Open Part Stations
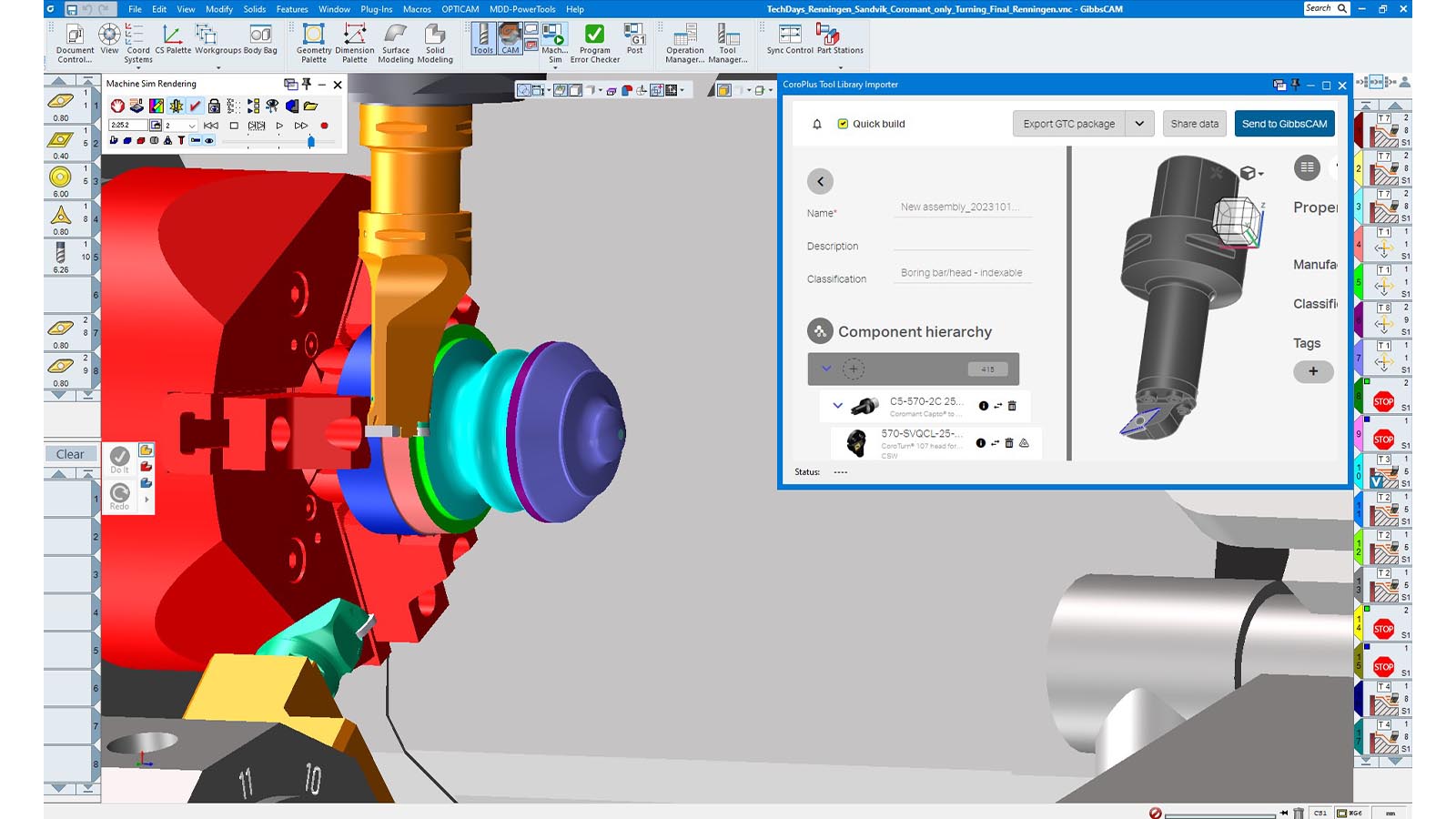Image resolution: width=1456 pixels, height=819 pixels. [840, 39]
